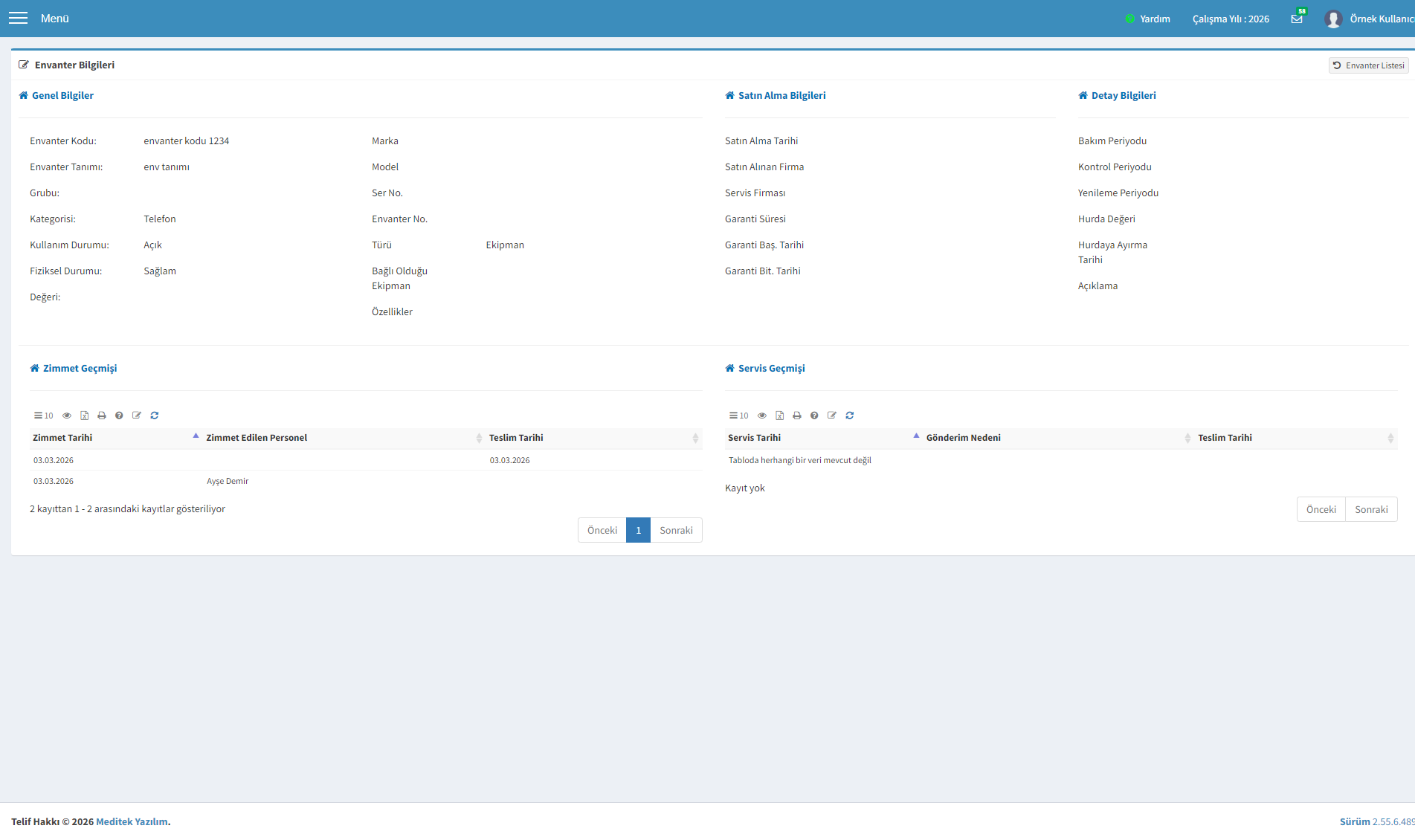Click Çalışma Yılı : 2026 in header
The image size is (1415, 840).
click(x=1231, y=19)
